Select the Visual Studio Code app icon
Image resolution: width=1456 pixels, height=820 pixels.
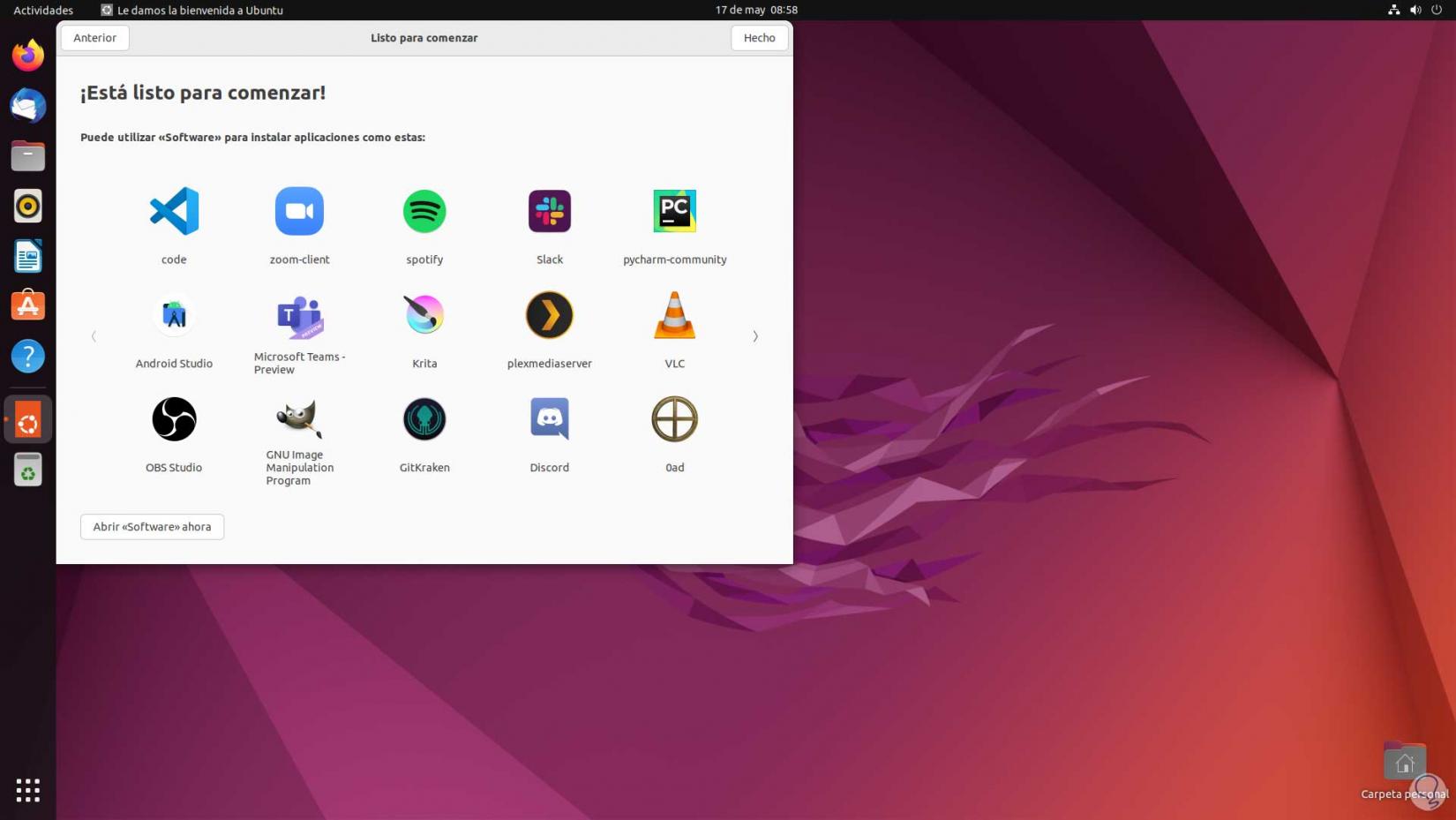[x=174, y=211]
